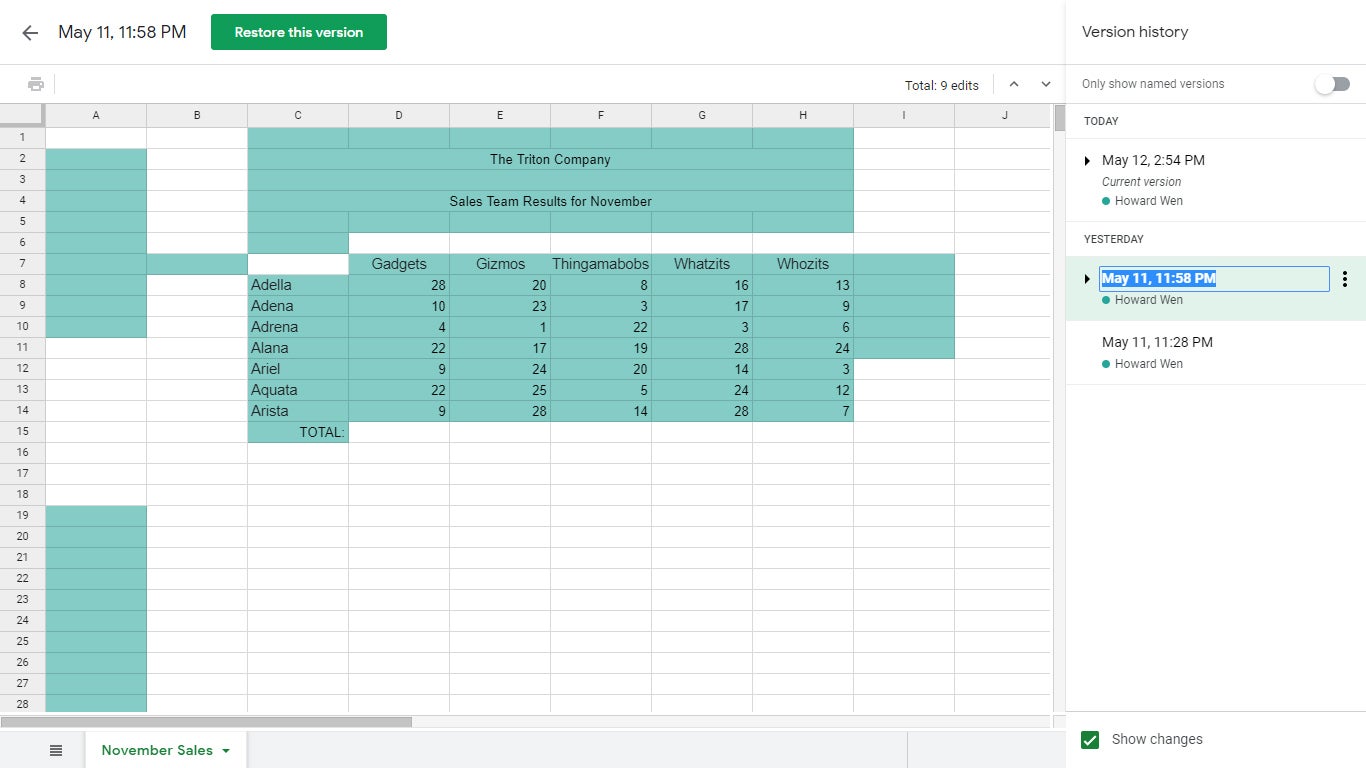Click Alana's Whozits value 24
This screenshot has height=768, width=1366.
[803, 348]
